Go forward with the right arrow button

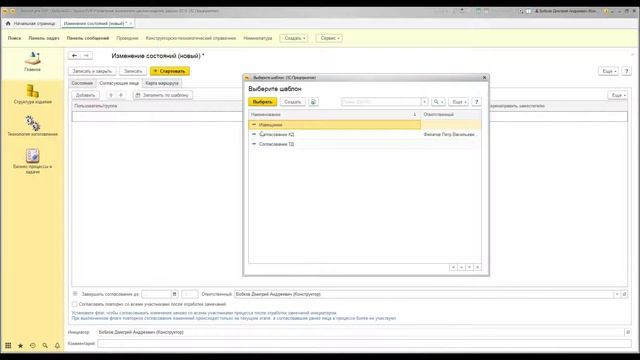click(86, 56)
